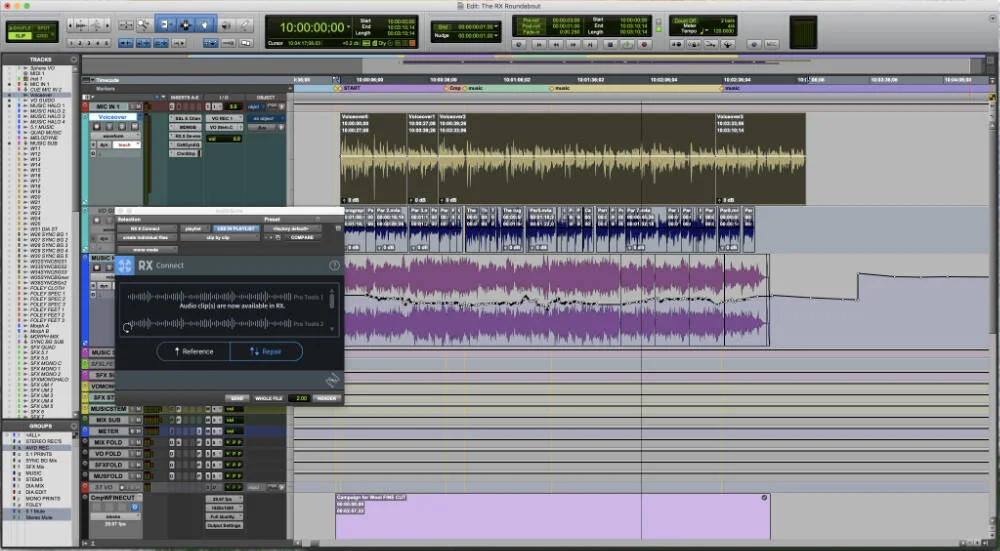Click the COMPARE button

[302, 237]
